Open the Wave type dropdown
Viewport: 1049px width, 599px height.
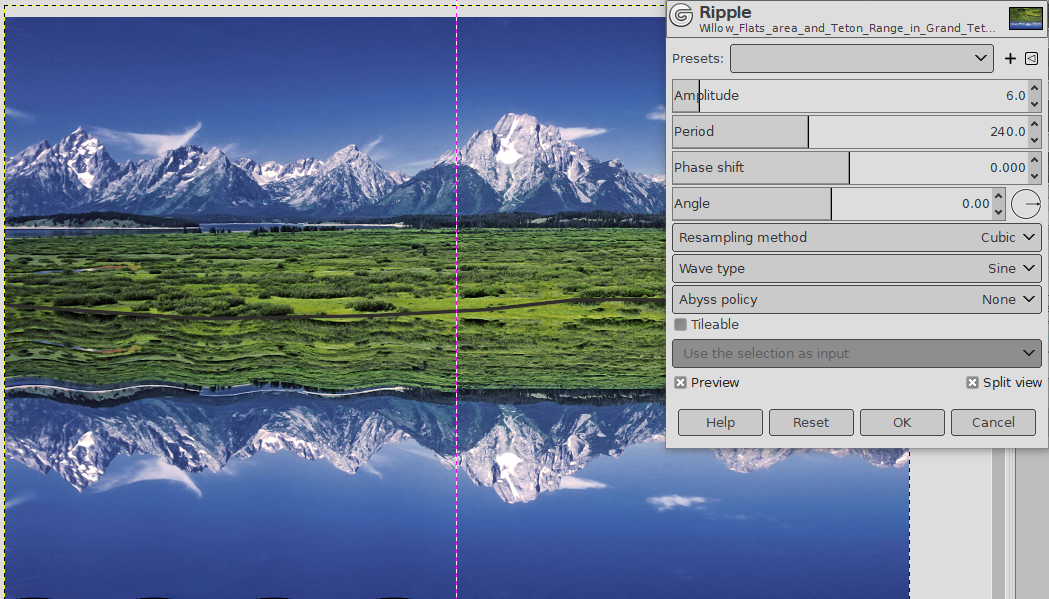[x=857, y=269]
